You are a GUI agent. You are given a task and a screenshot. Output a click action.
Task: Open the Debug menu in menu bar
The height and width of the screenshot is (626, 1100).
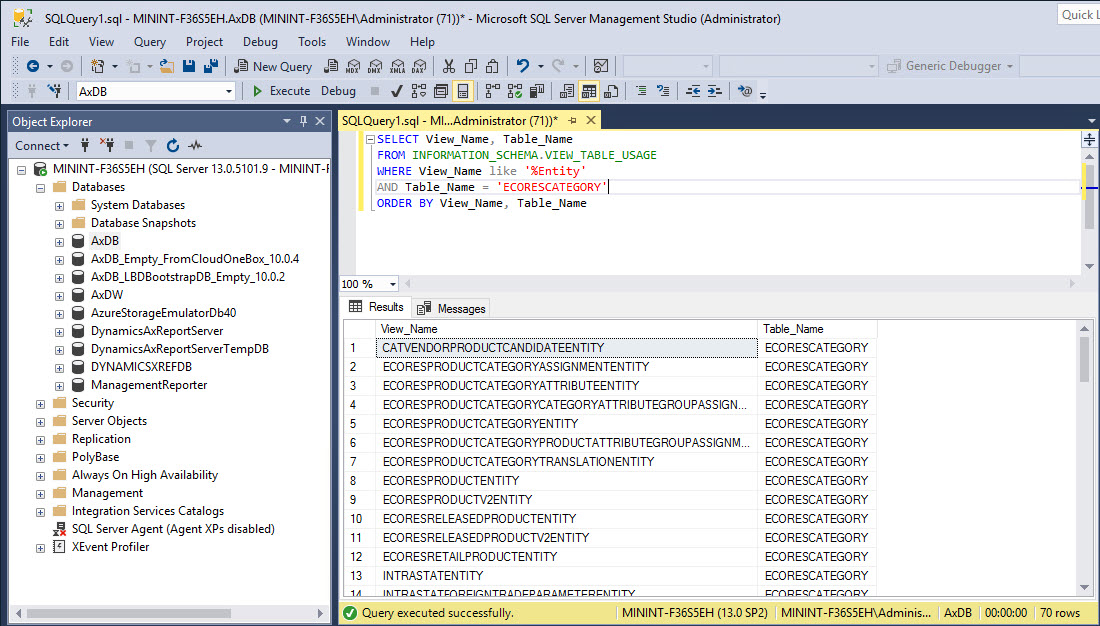pos(260,42)
